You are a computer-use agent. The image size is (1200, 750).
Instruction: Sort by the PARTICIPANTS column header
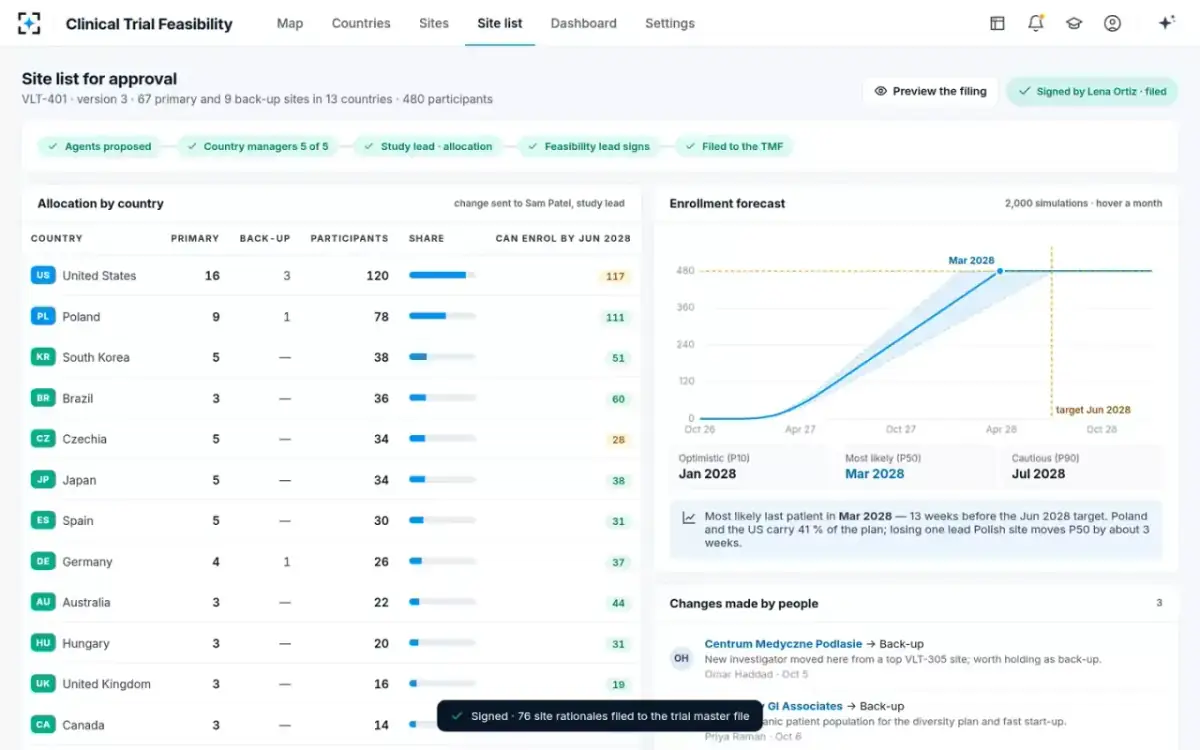(349, 239)
